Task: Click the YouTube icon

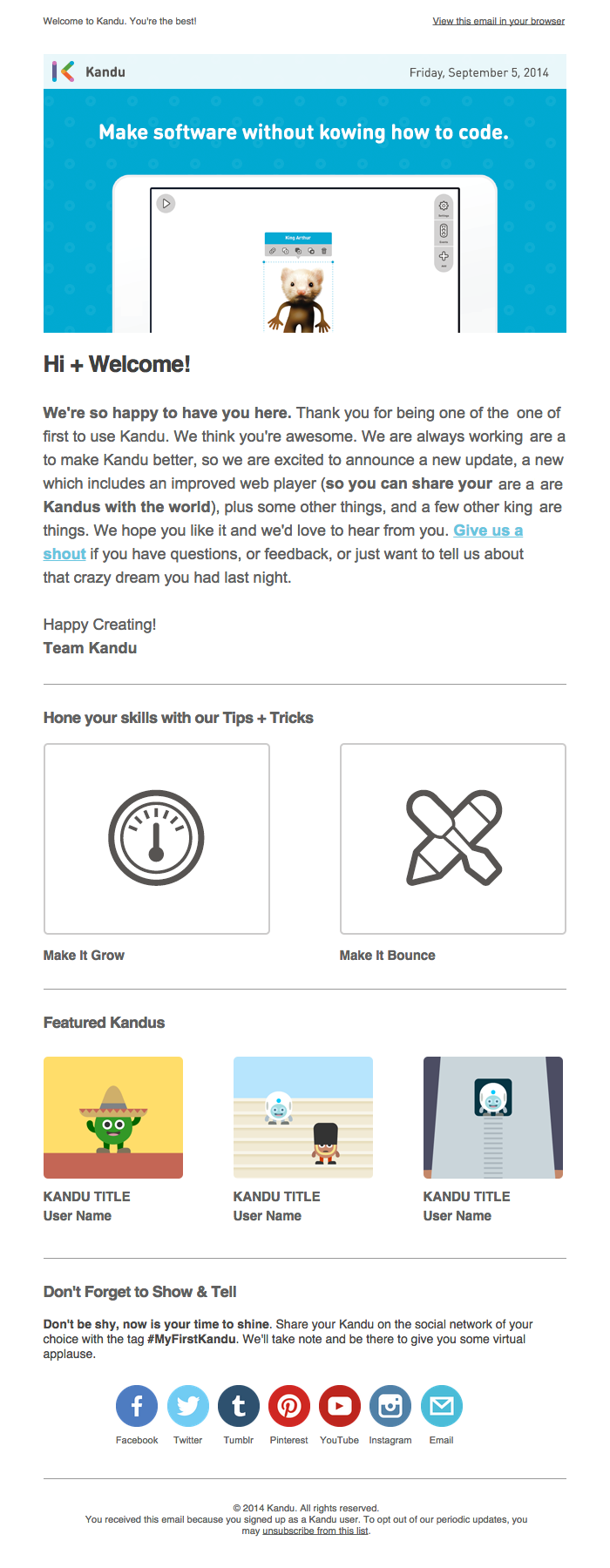Action: tap(340, 1406)
